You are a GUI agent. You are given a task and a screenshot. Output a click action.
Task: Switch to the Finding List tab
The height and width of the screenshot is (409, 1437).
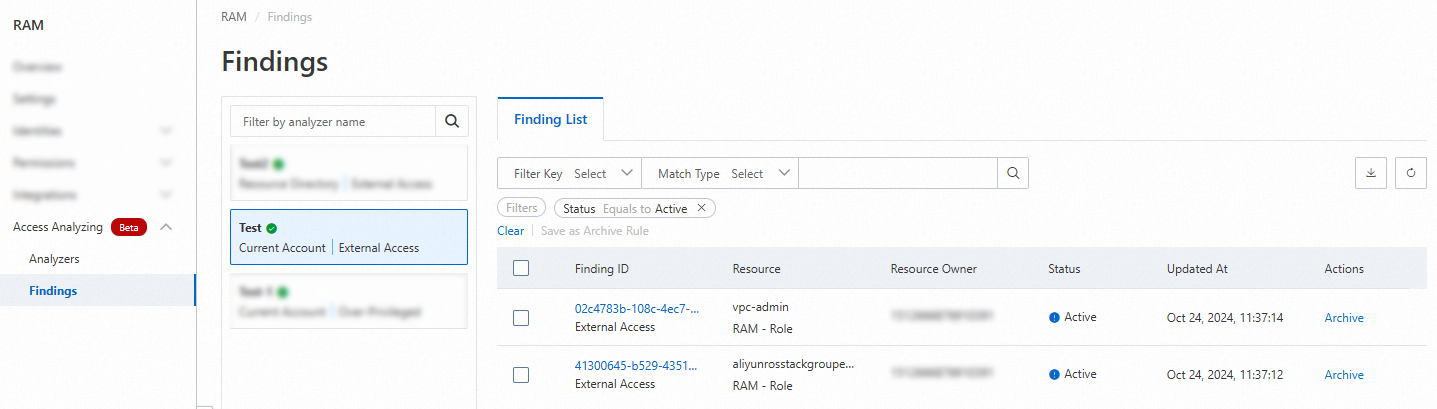click(550, 119)
